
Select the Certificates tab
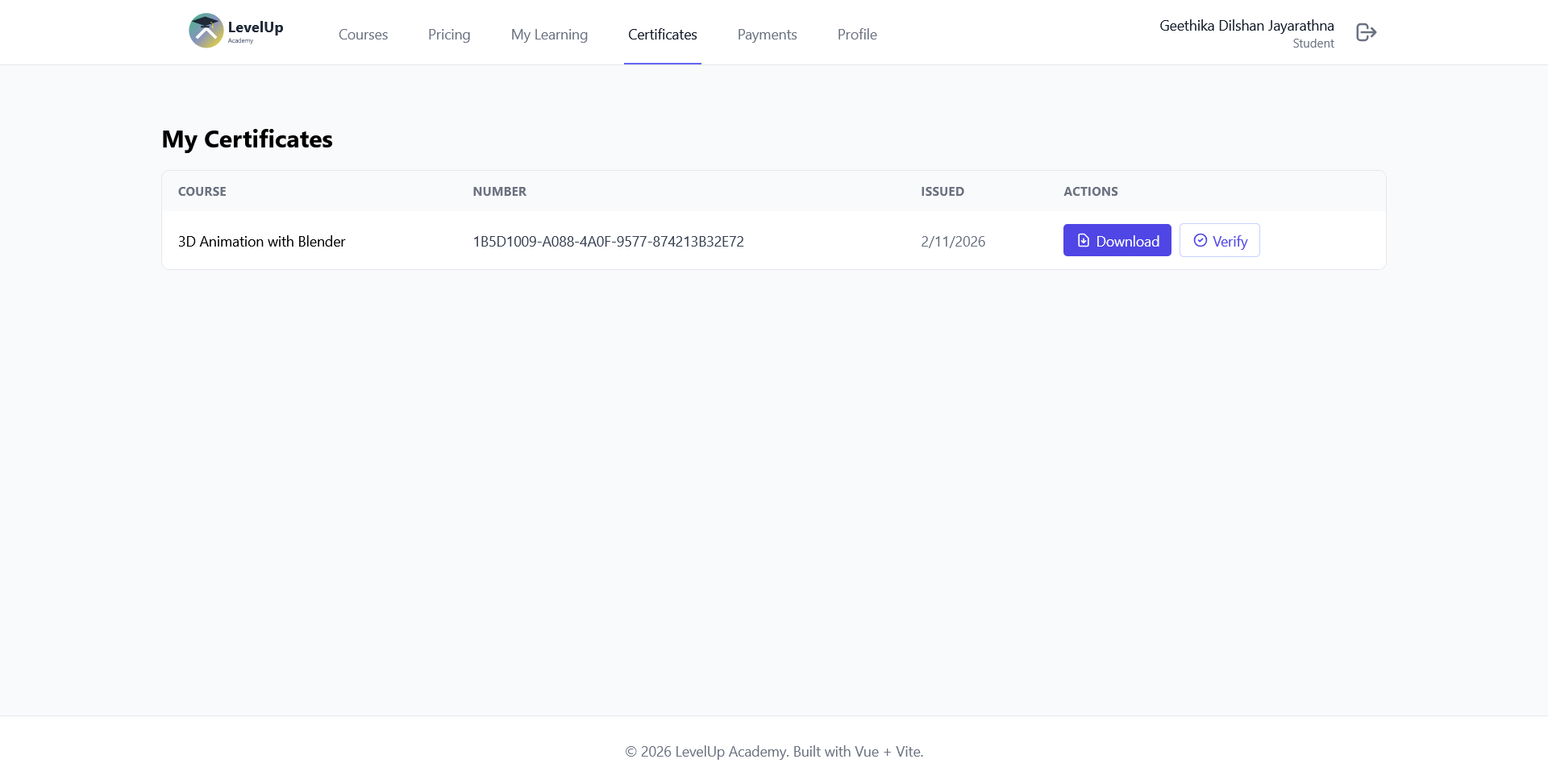coord(662,35)
